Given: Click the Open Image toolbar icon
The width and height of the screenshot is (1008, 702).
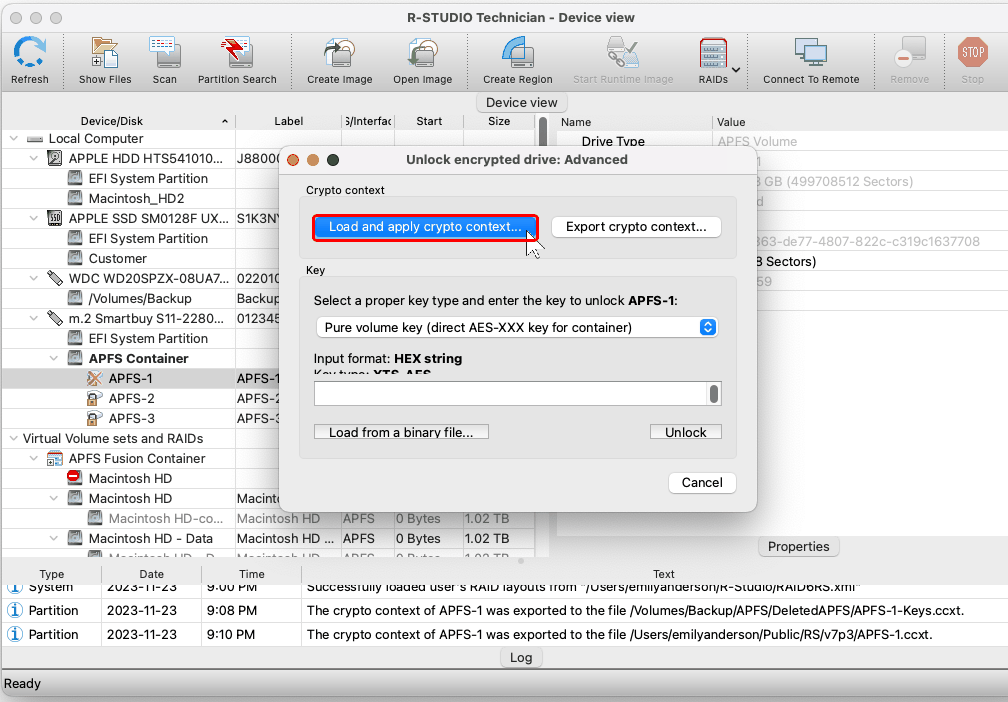Looking at the screenshot, I should click(x=422, y=53).
